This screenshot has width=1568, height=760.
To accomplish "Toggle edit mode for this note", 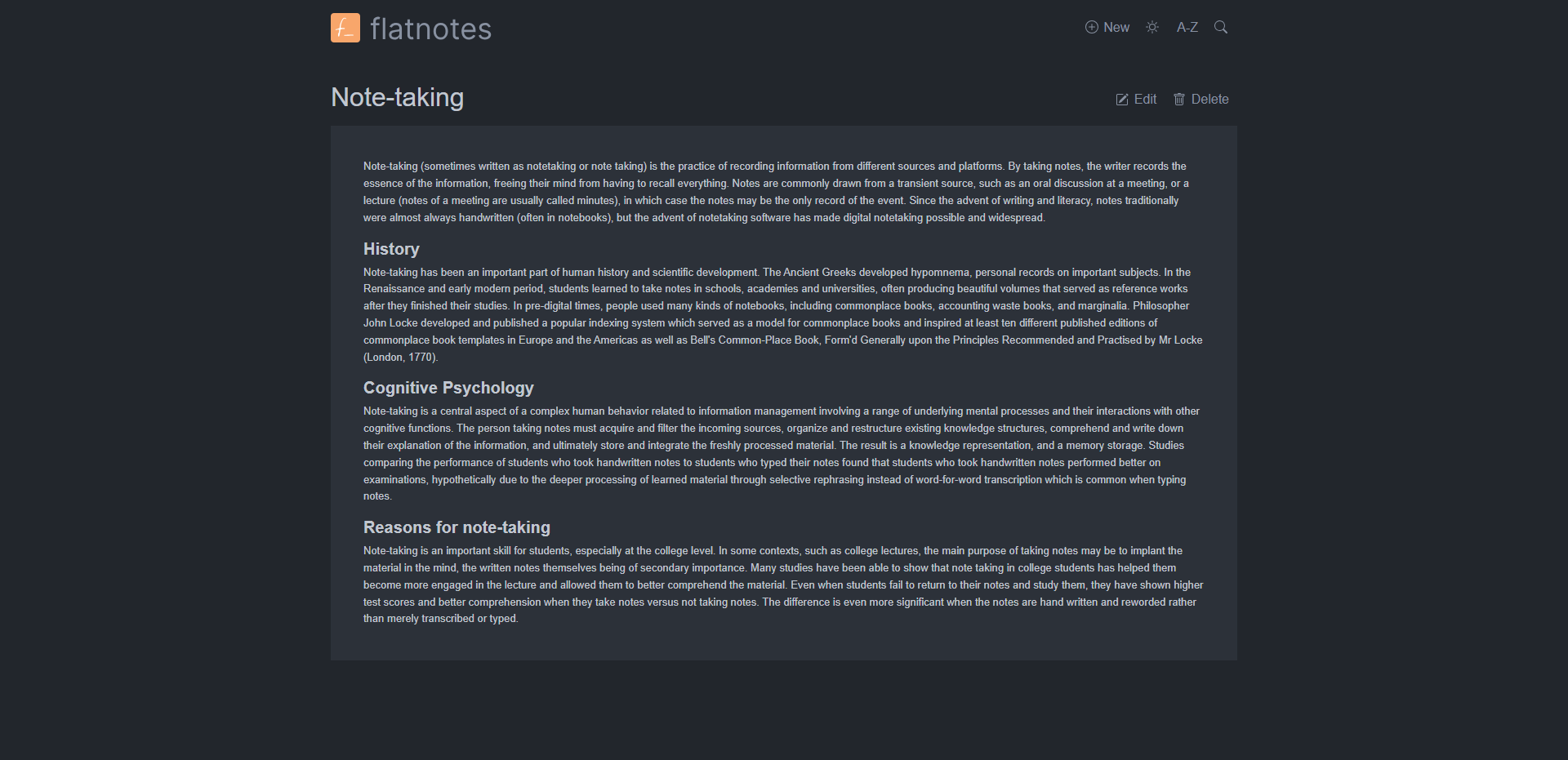I will (x=1135, y=99).
